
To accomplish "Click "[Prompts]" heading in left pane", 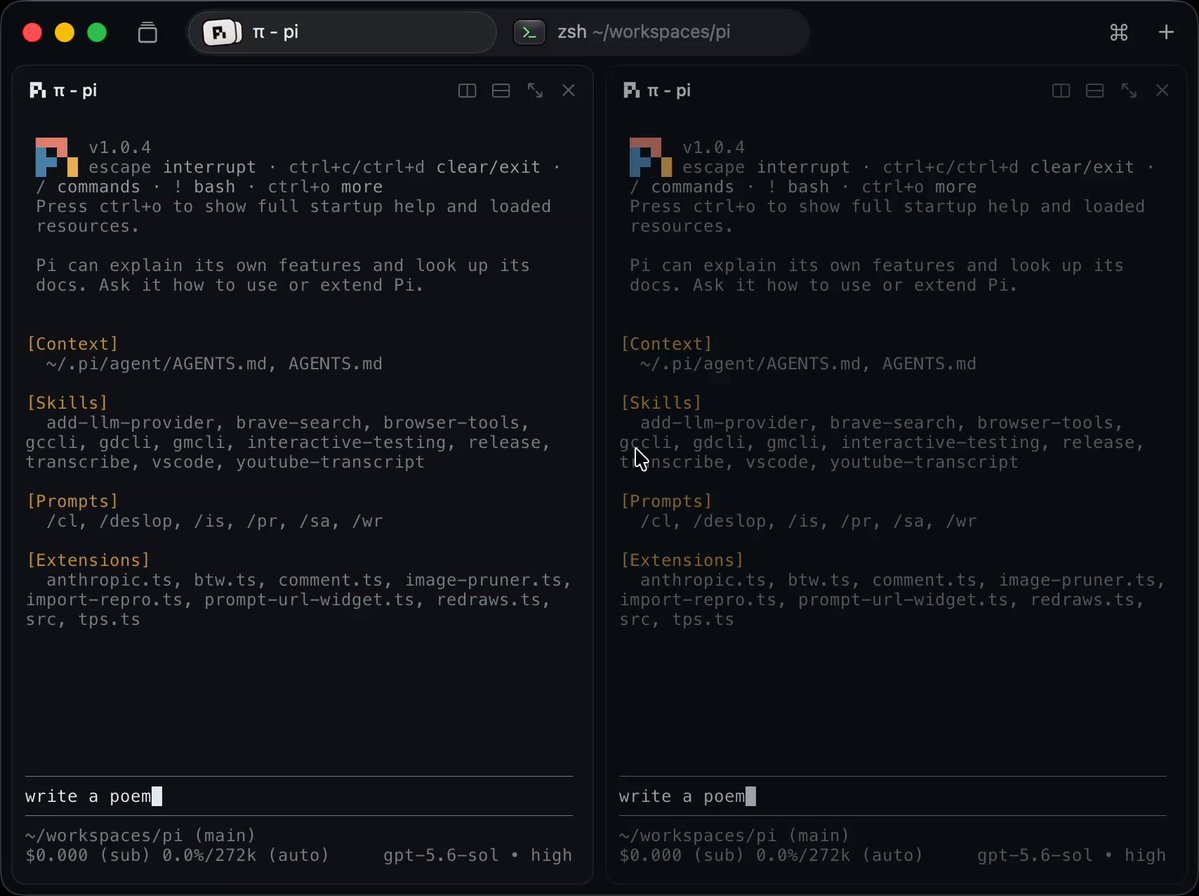I will click(73, 502).
